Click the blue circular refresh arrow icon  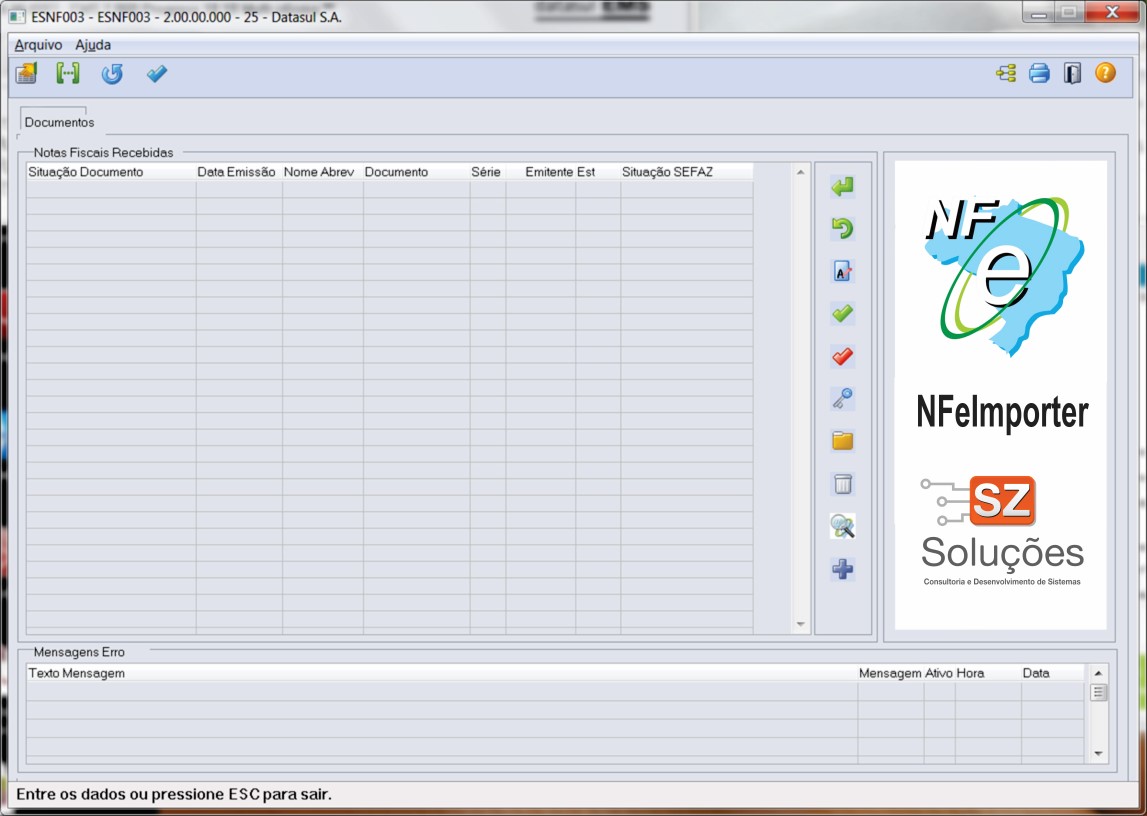coord(112,74)
